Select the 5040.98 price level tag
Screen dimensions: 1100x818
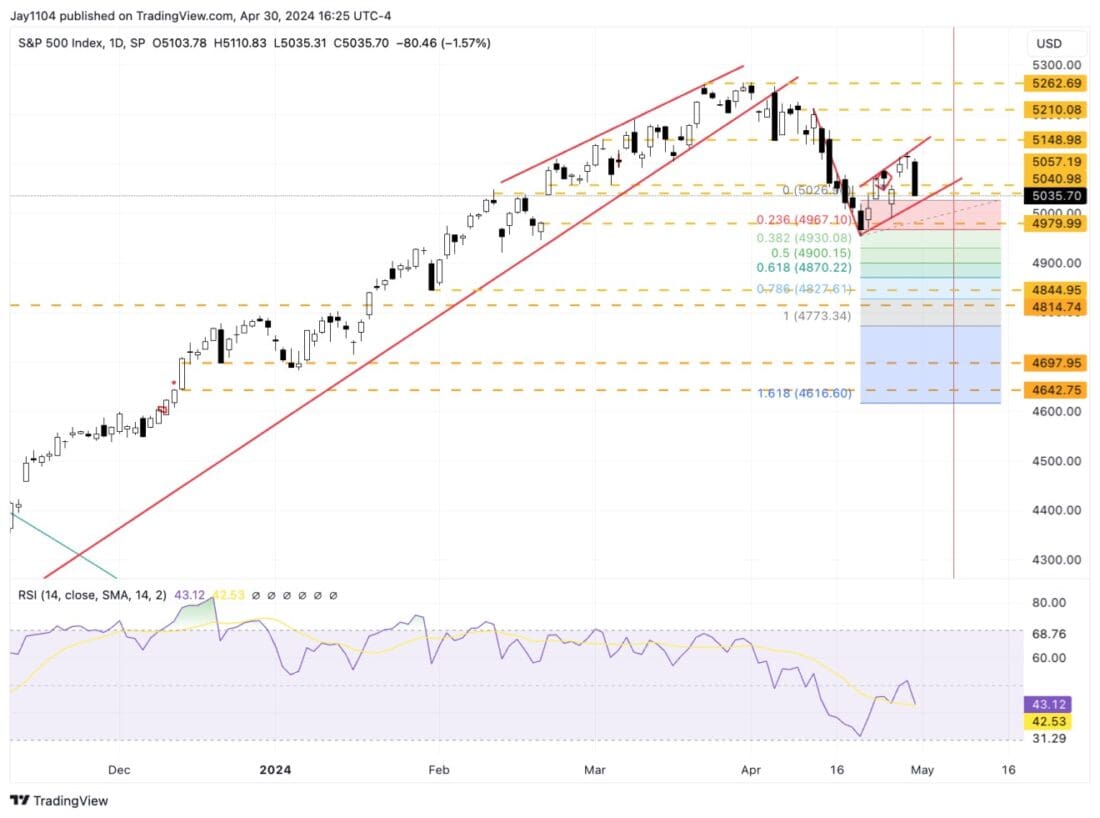[1056, 179]
